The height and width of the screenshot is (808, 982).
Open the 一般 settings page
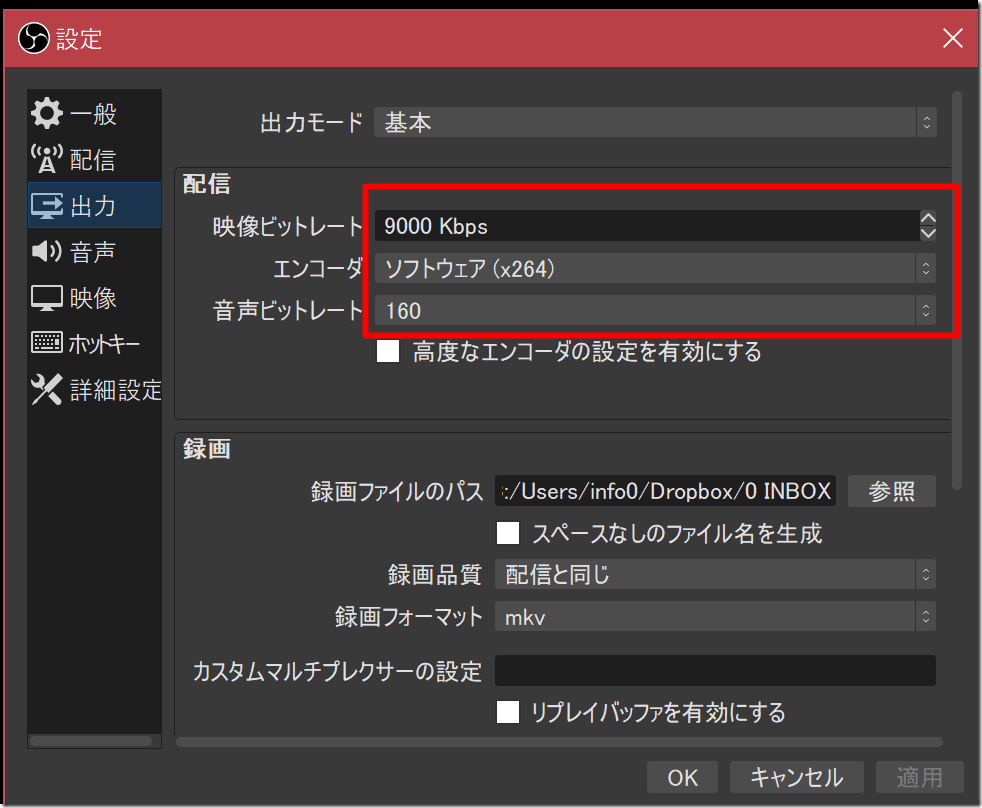[95, 113]
